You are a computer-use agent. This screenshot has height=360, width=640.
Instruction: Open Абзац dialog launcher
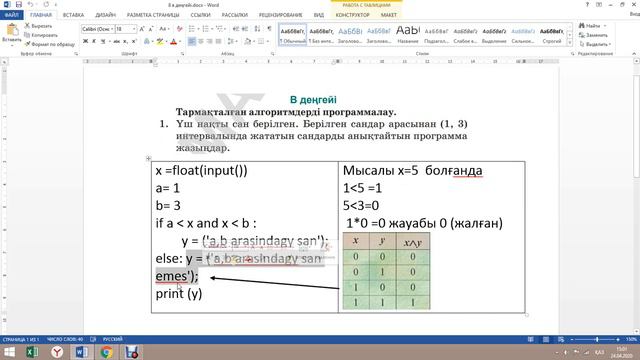(273, 54)
